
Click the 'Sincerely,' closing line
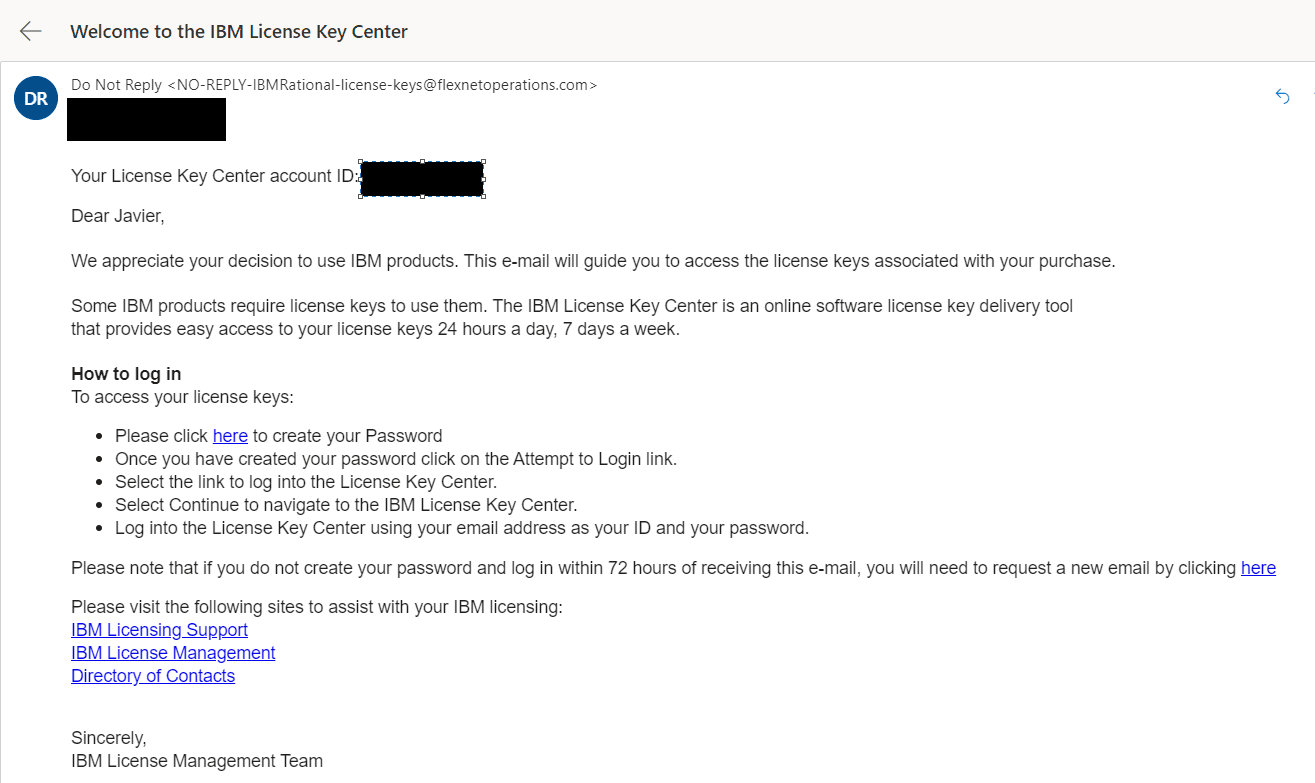pos(108,738)
